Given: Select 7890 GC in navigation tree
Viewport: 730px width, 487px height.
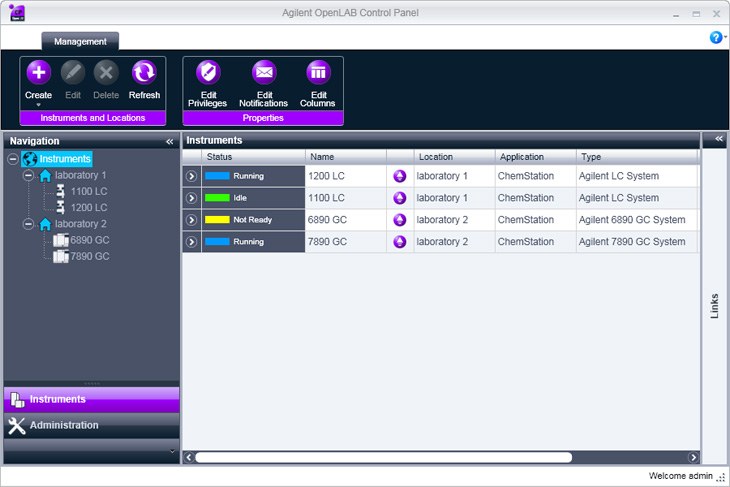Looking at the screenshot, I should point(90,257).
